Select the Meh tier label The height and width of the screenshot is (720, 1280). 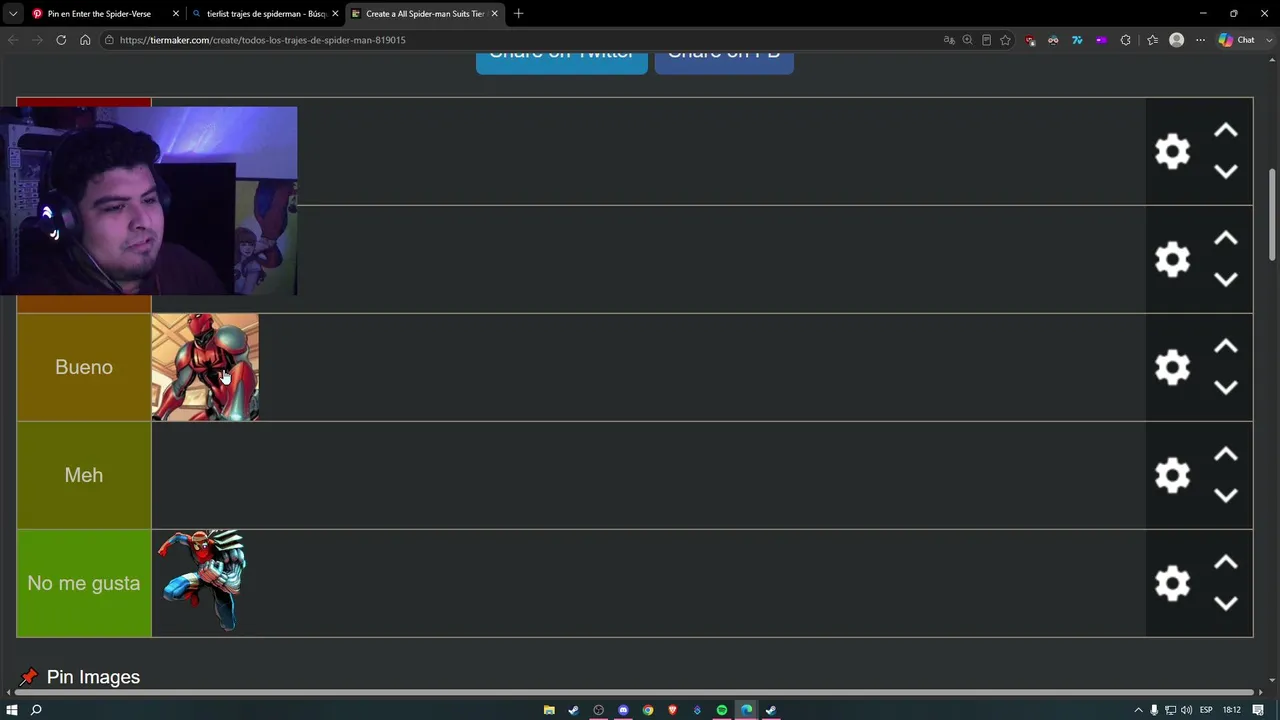coord(84,475)
